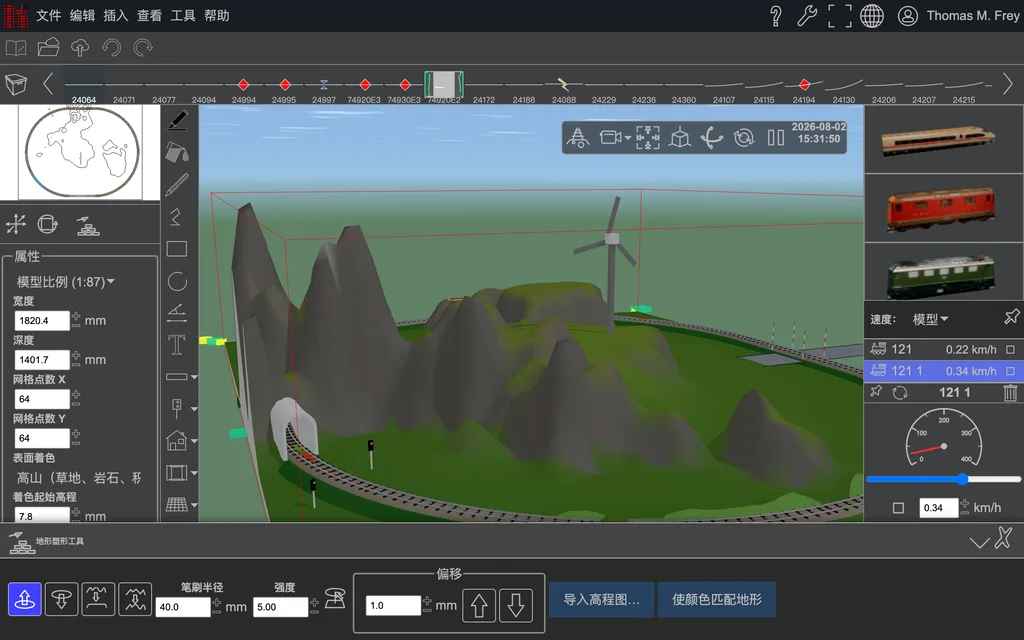The image size is (1024, 640).
Task: Open 速度 模型 dropdown
Action: point(931,319)
